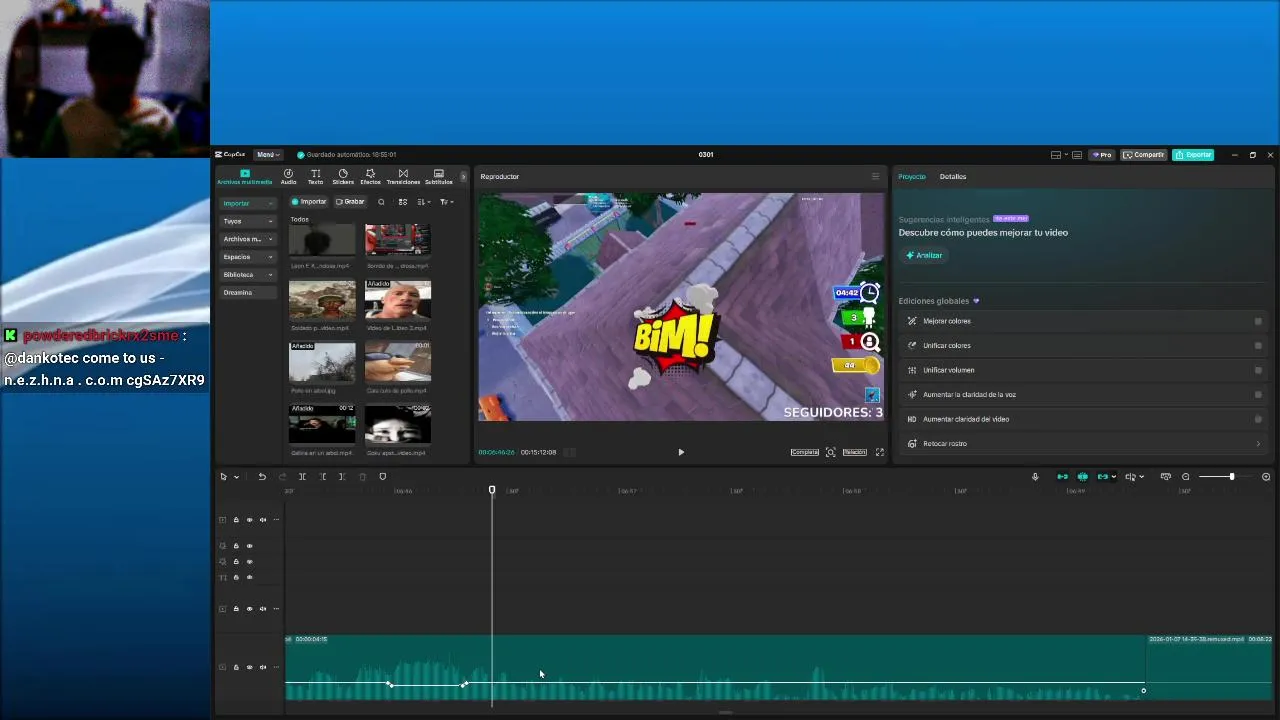Open the Transiciones tab
The height and width of the screenshot is (720, 1280).
point(403,176)
